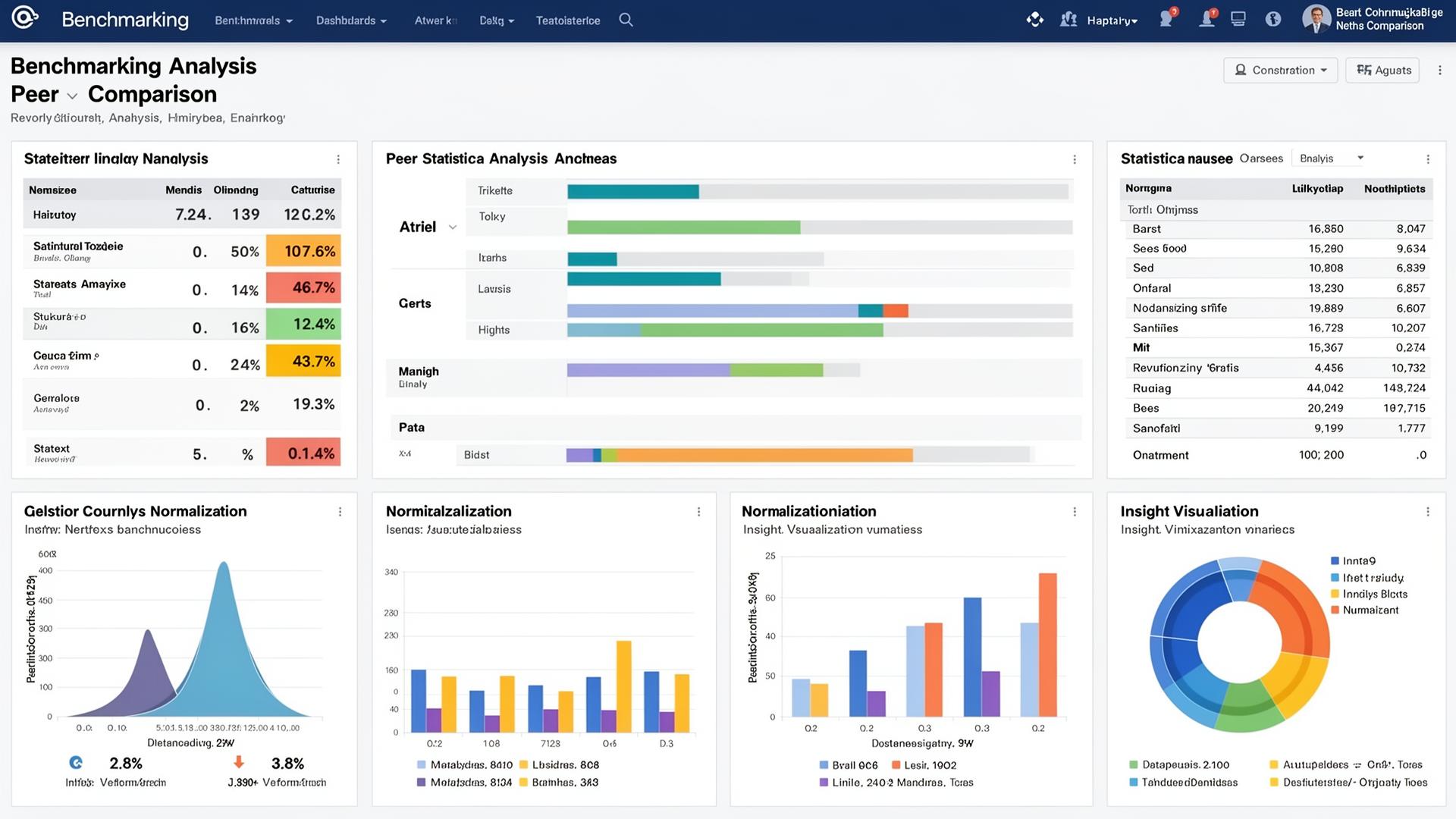Expand the Peer chevron in page title
The height and width of the screenshot is (819, 1456).
(x=72, y=96)
